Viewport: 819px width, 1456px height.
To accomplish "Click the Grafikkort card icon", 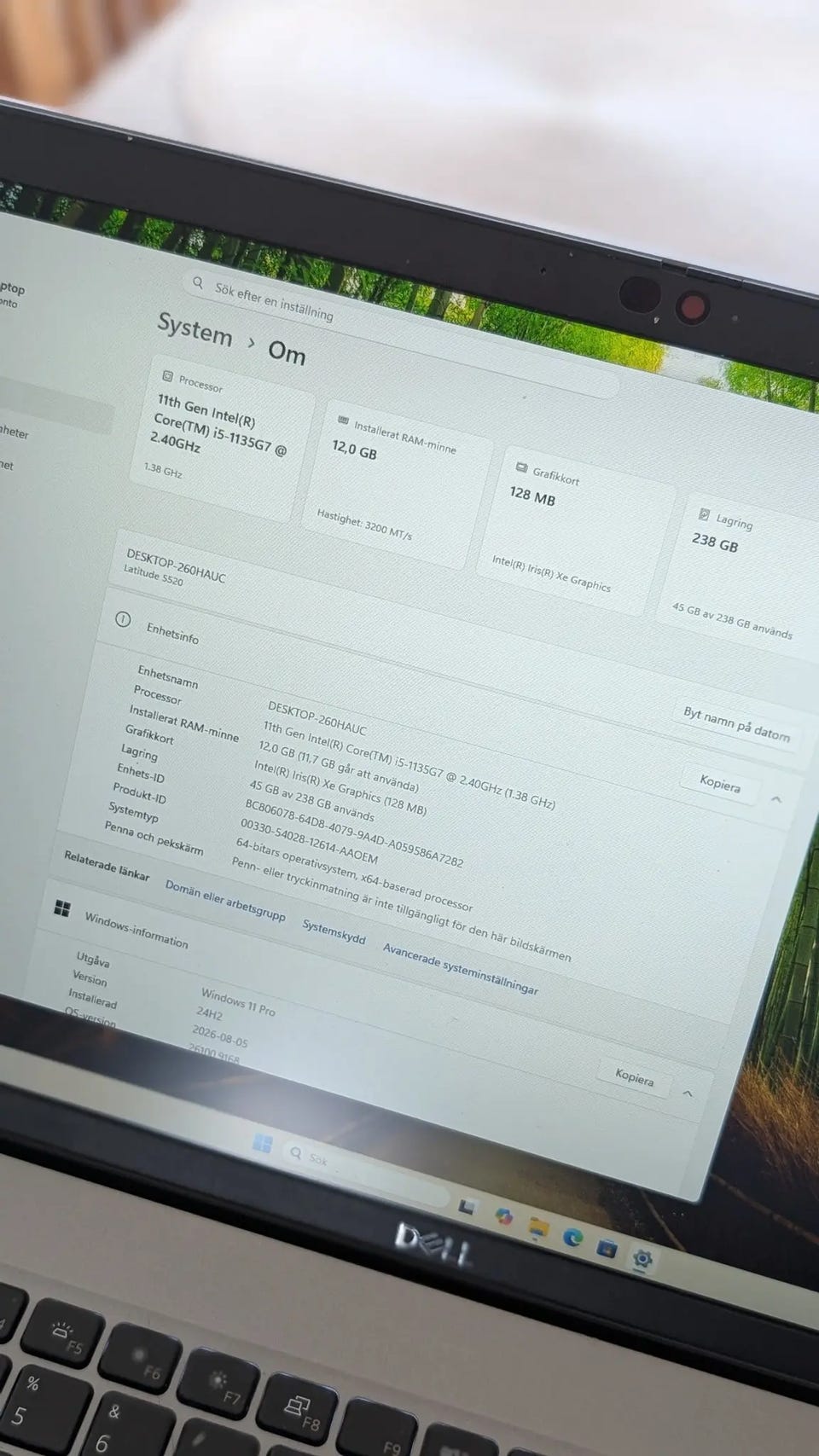I will [x=522, y=467].
